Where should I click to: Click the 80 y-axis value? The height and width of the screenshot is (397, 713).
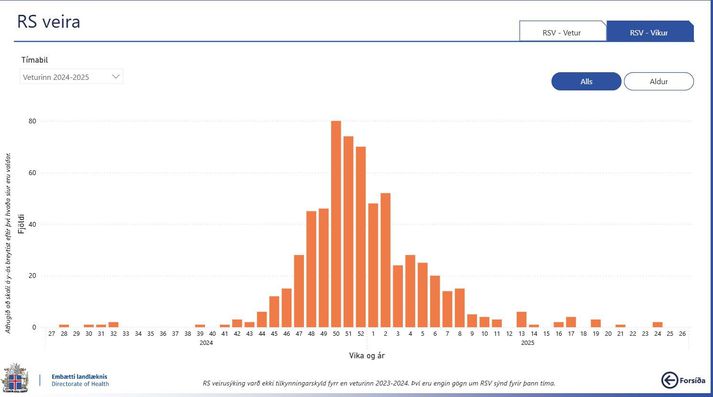tap(32, 121)
